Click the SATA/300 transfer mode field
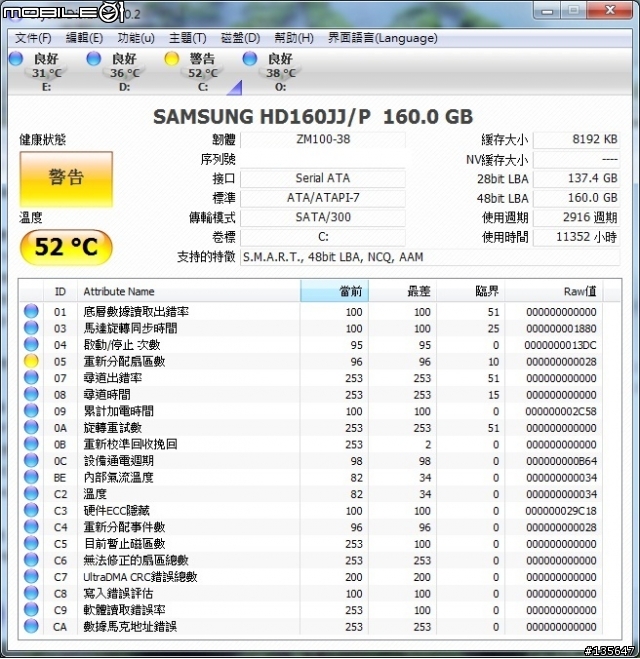This screenshot has height=659, width=640. (323, 217)
